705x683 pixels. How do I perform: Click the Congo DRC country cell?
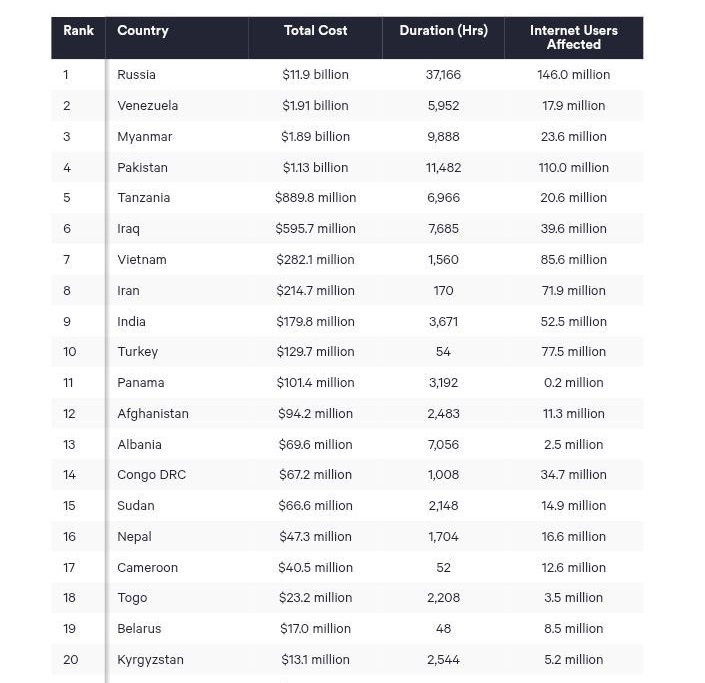tap(152, 475)
